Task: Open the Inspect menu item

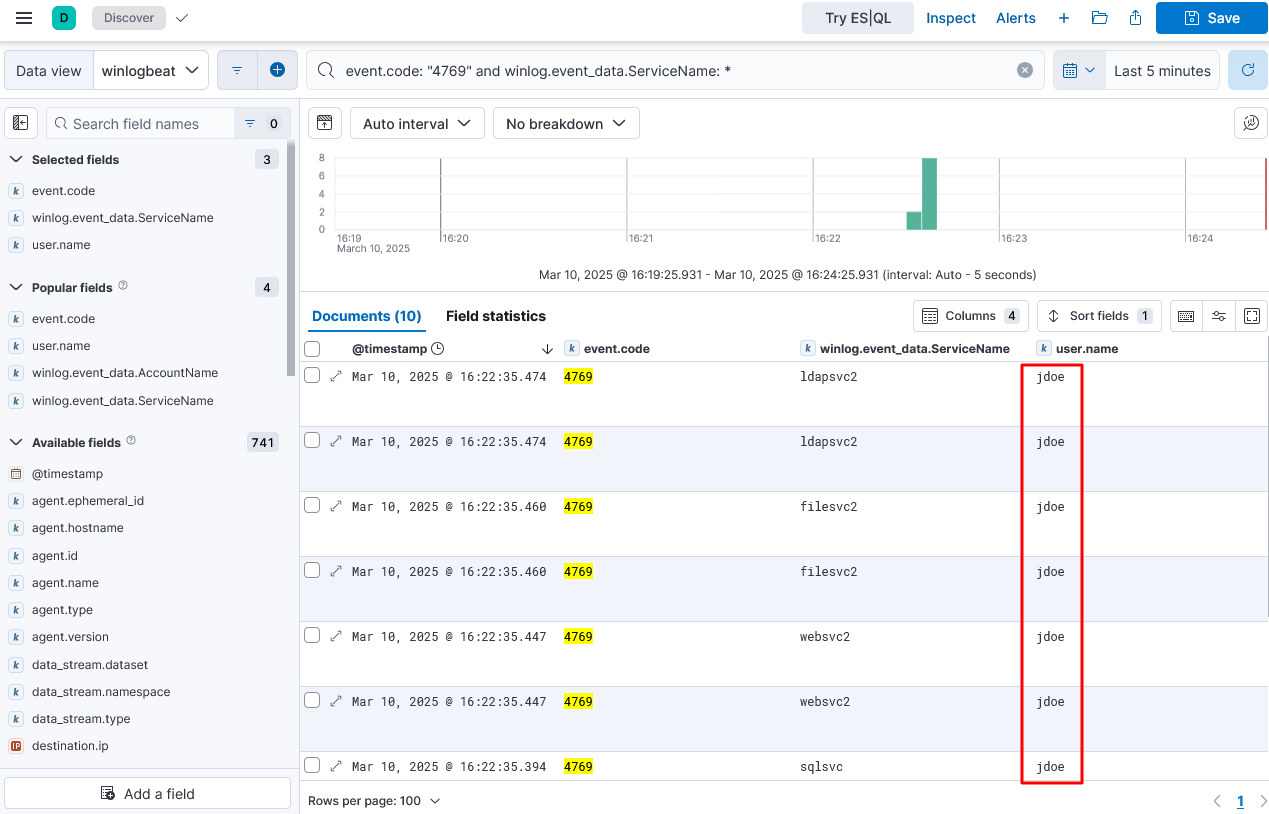Action: tap(950, 18)
